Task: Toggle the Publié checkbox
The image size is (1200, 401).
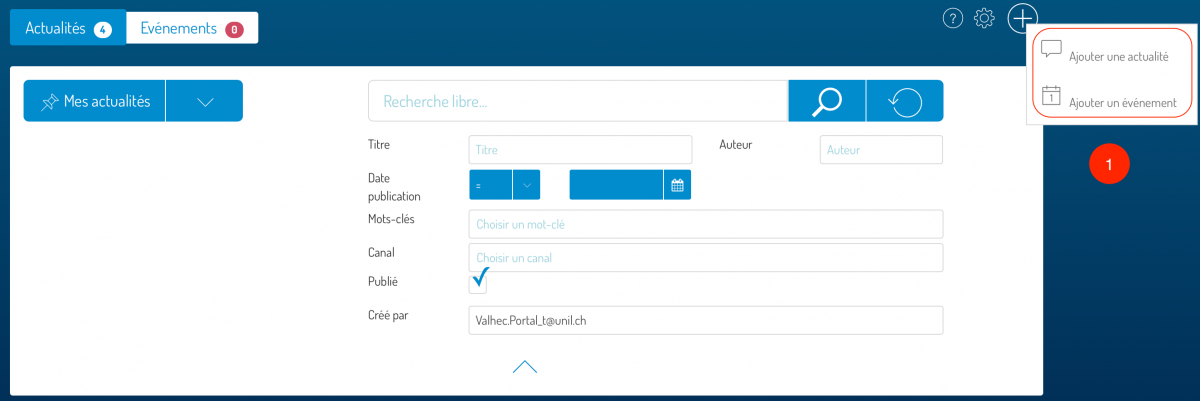Action: point(478,283)
